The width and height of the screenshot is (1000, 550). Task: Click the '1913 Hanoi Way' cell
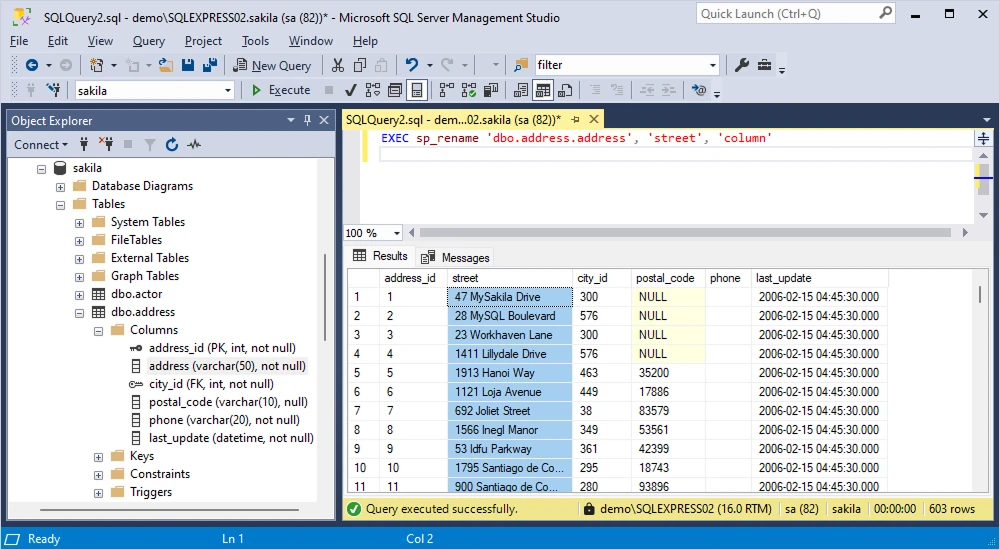(x=510, y=373)
